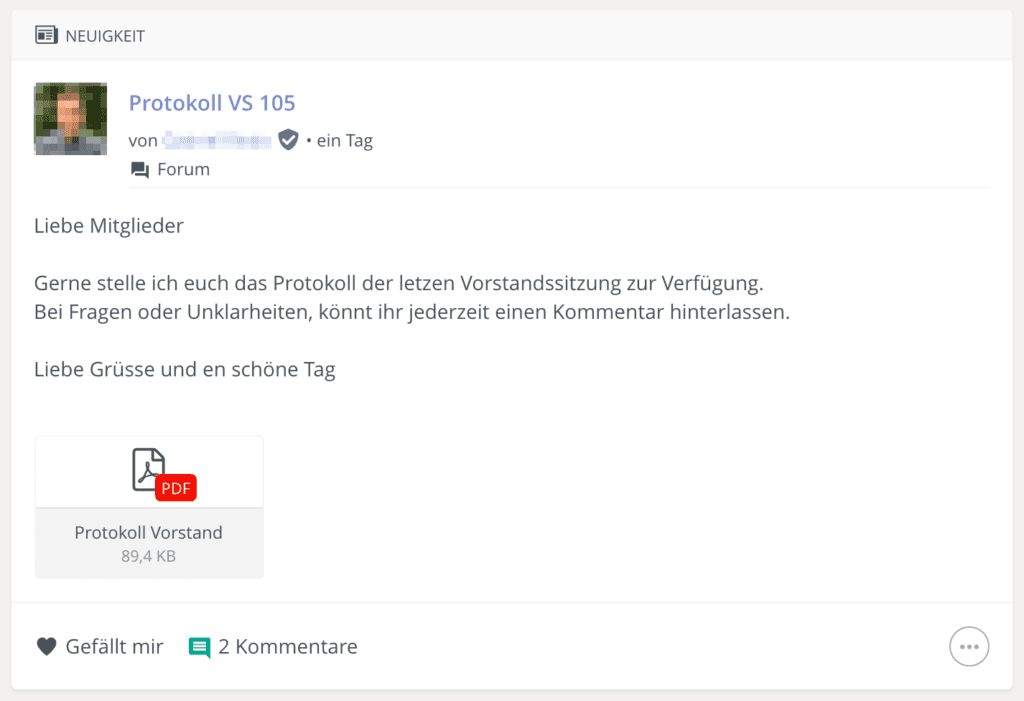
Task: Click the 'Liebe Mitglieder' greeting text
Action: (x=109, y=226)
